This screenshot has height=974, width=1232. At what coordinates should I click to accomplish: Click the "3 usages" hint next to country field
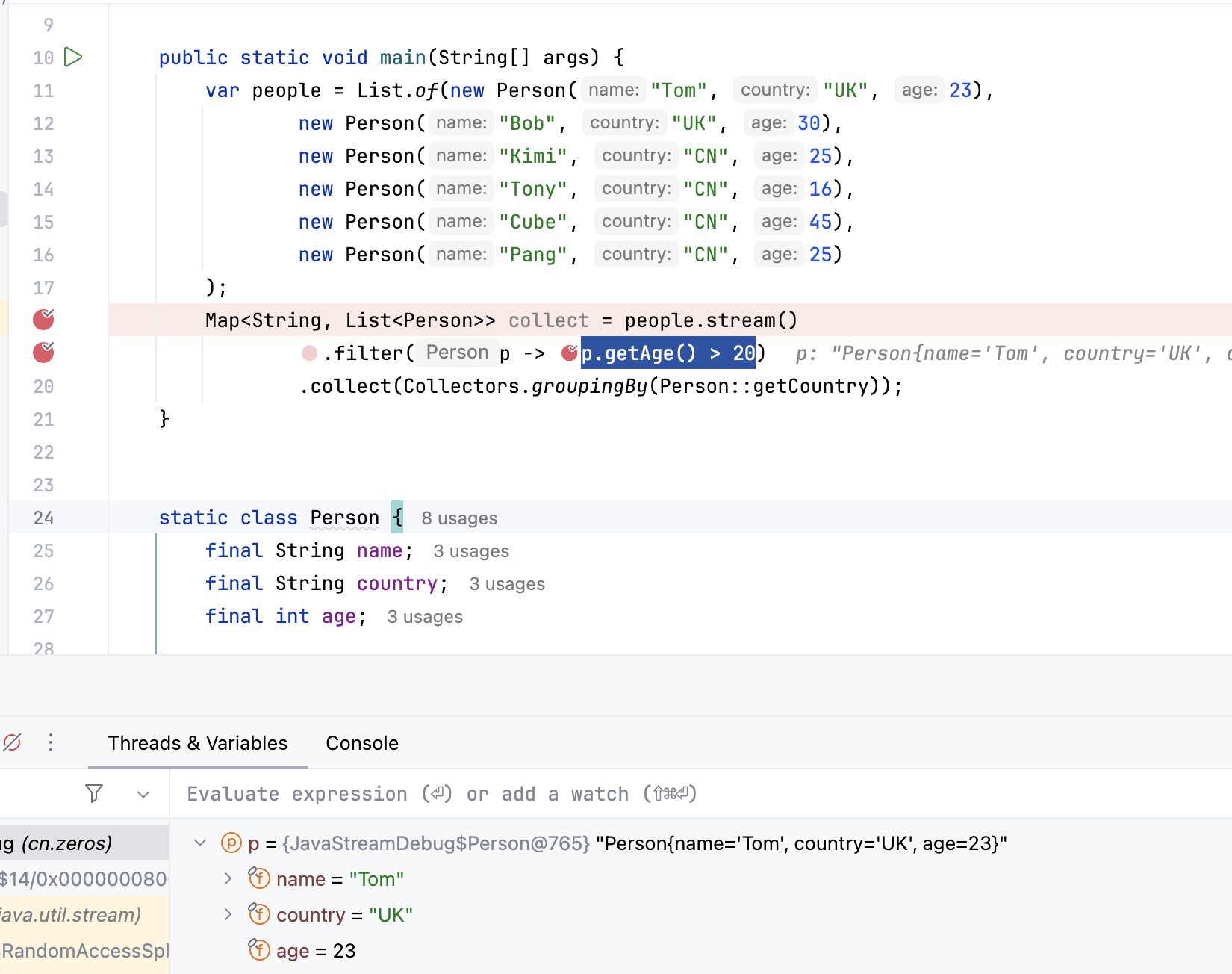pos(507,584)
